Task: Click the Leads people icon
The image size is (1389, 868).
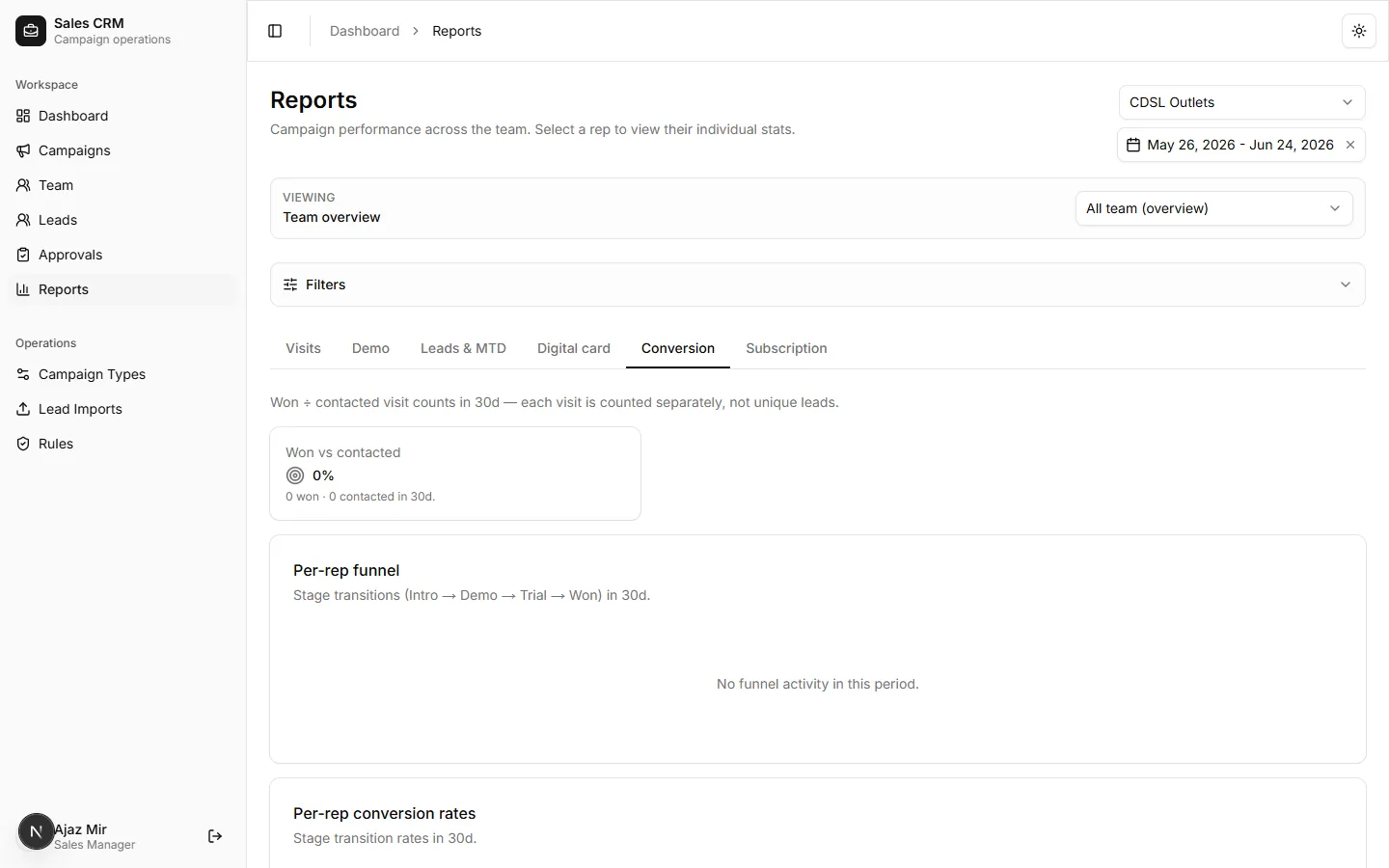Action: click(23, 220)
